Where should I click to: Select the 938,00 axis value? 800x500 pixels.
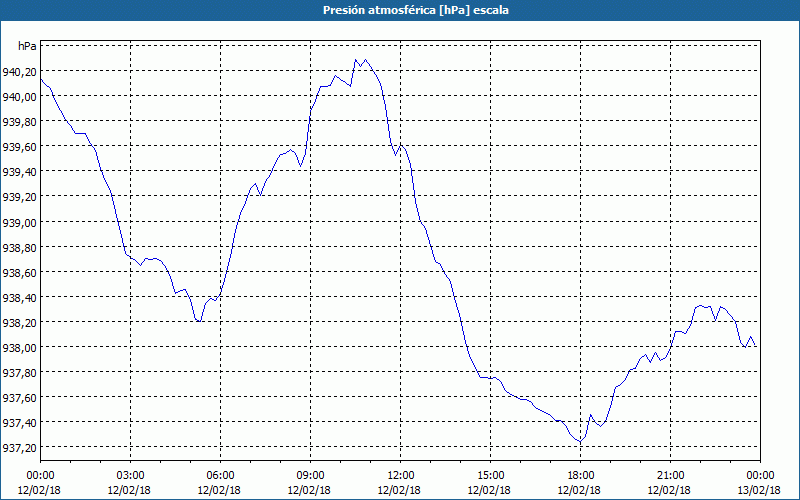tap(19, 347)
